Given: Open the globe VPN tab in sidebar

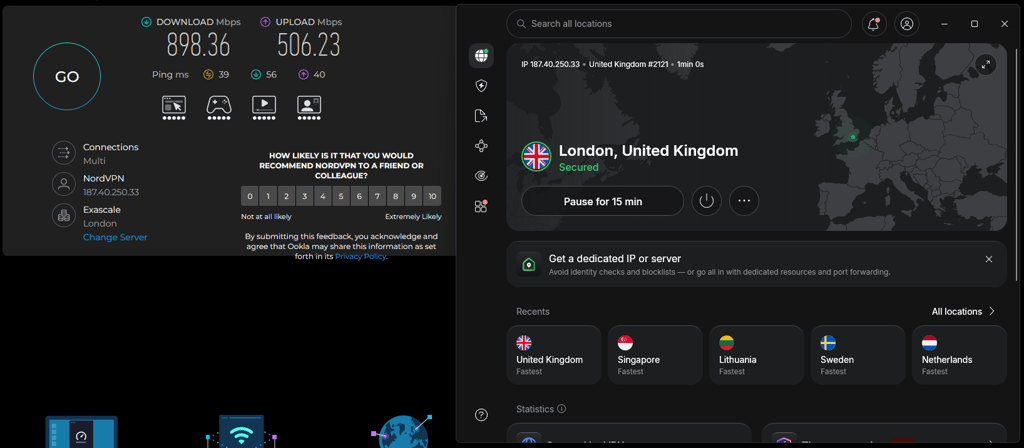Looking at the screenshot, I should pos(481,56).
